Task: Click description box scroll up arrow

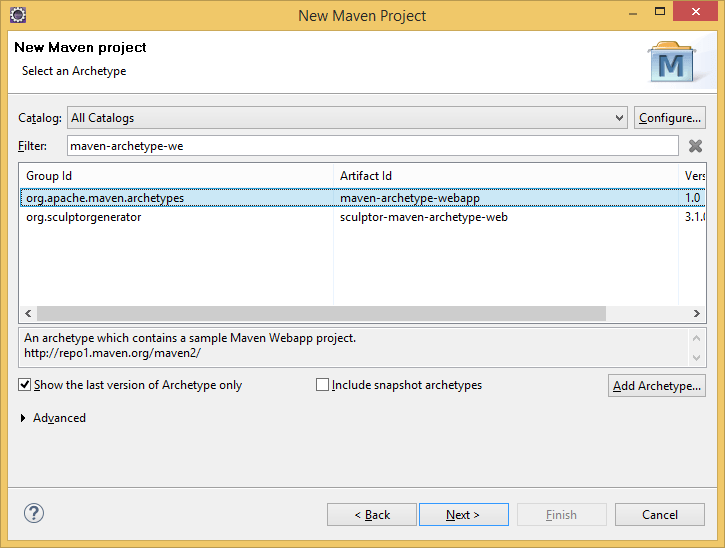Action: pyautogui.click(x=696, y=338)
